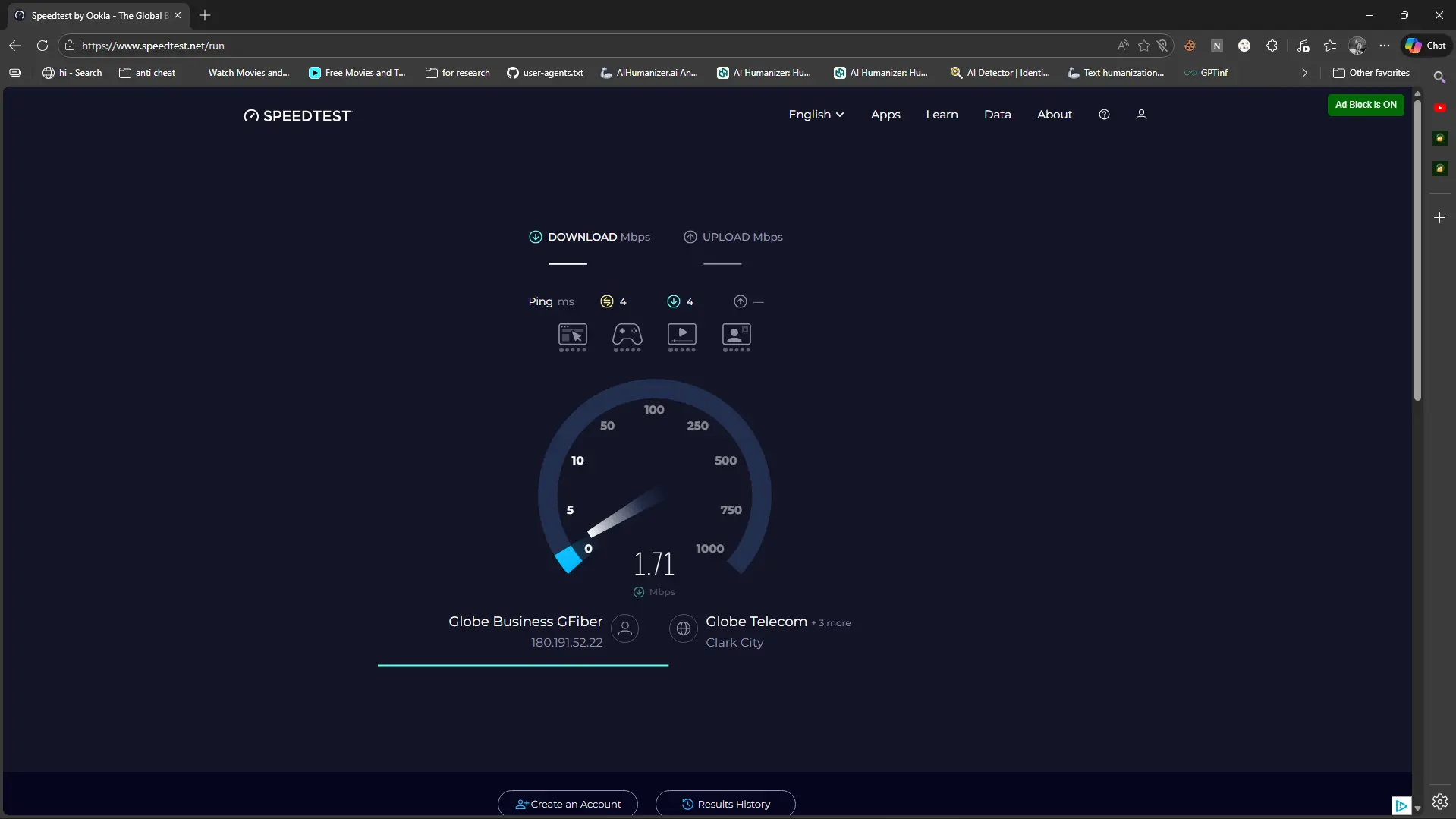Click the video chat performance icon
The height and width of the screenshot is (819, 1456).
tap(737, 337)
